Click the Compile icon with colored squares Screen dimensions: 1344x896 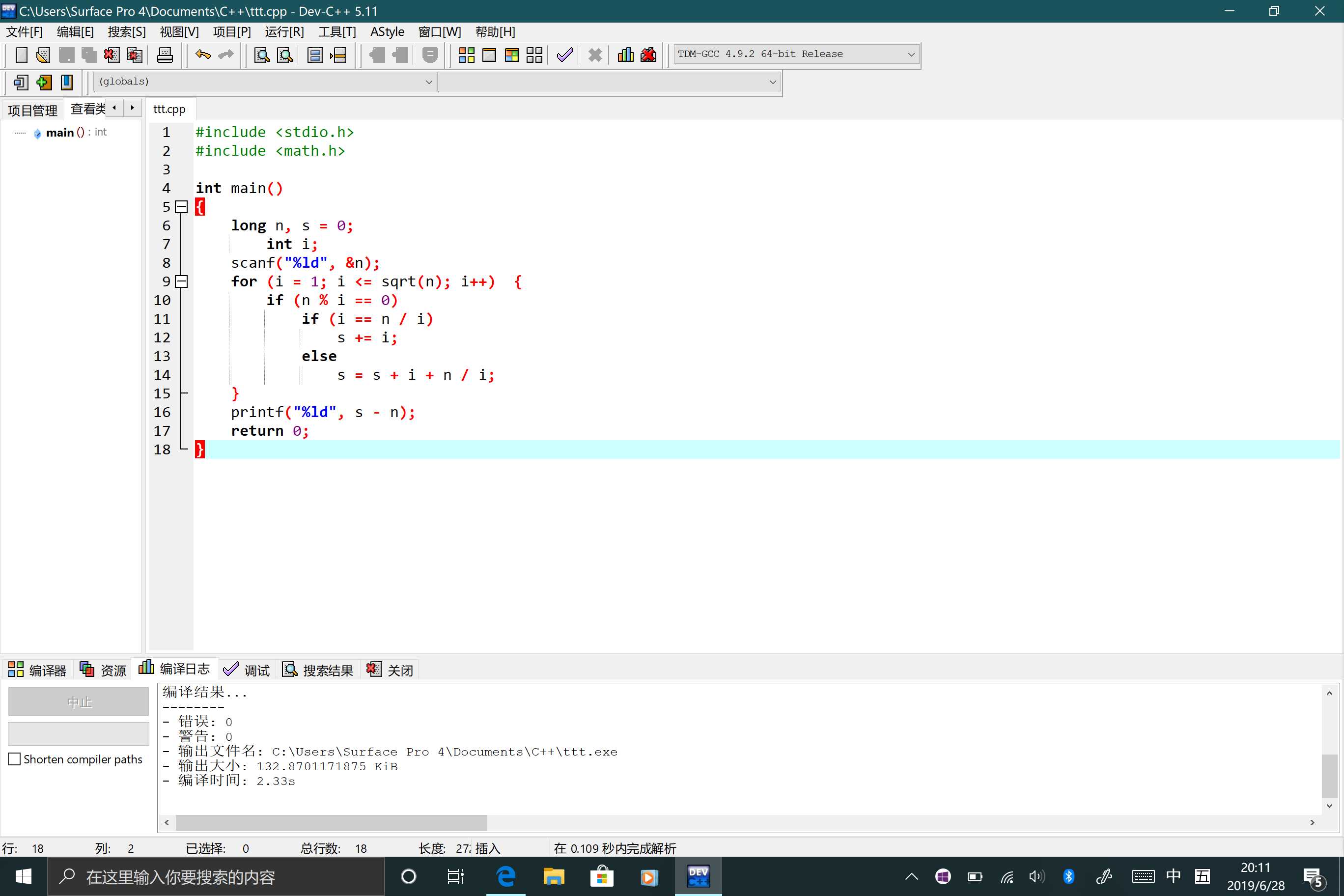(466, 55)
